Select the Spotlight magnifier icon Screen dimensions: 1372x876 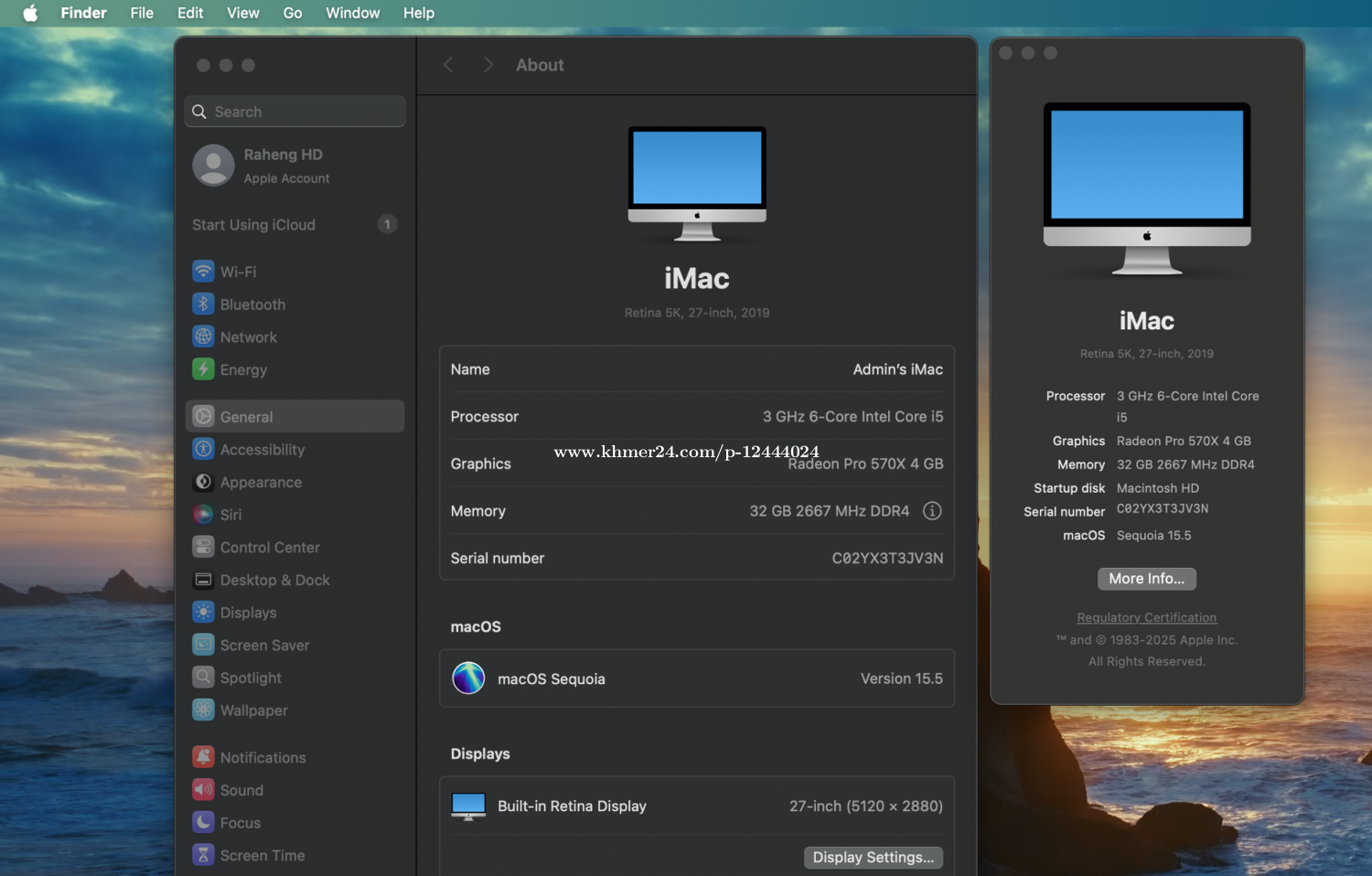[203, 678]
